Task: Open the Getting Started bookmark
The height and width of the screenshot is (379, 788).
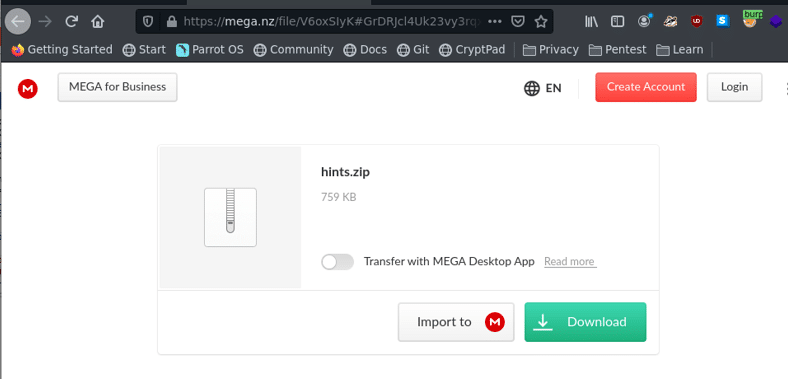Action: (62, 50)
